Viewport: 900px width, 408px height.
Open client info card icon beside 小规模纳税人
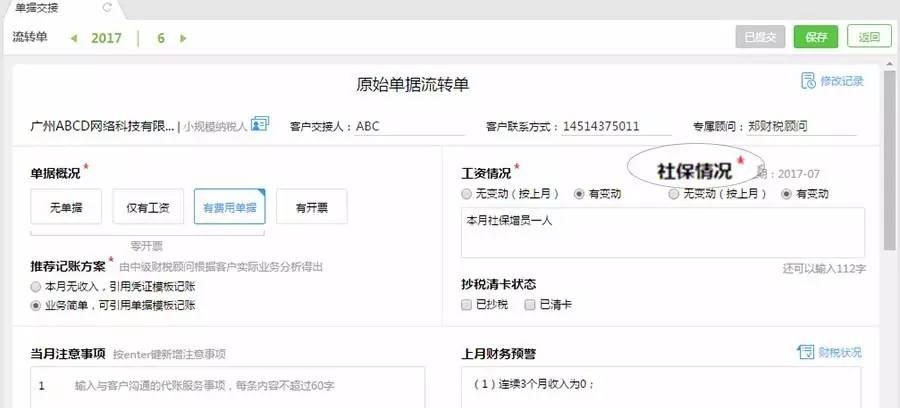point(260,124)
